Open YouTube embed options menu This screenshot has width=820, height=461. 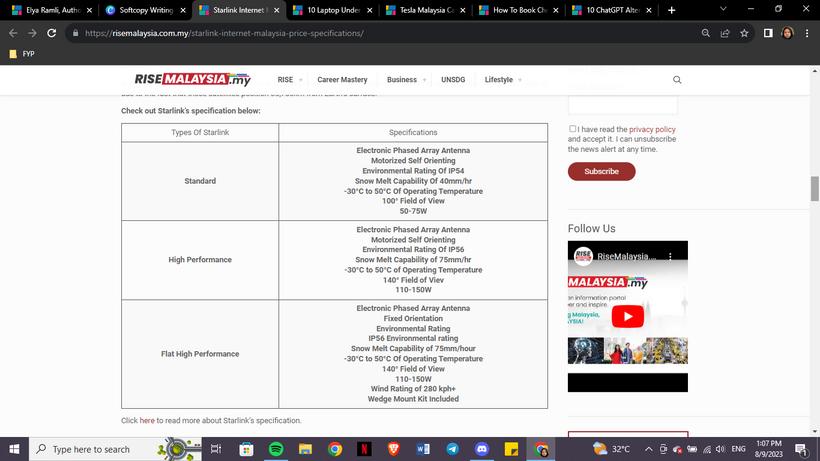(x=670, y=256)
